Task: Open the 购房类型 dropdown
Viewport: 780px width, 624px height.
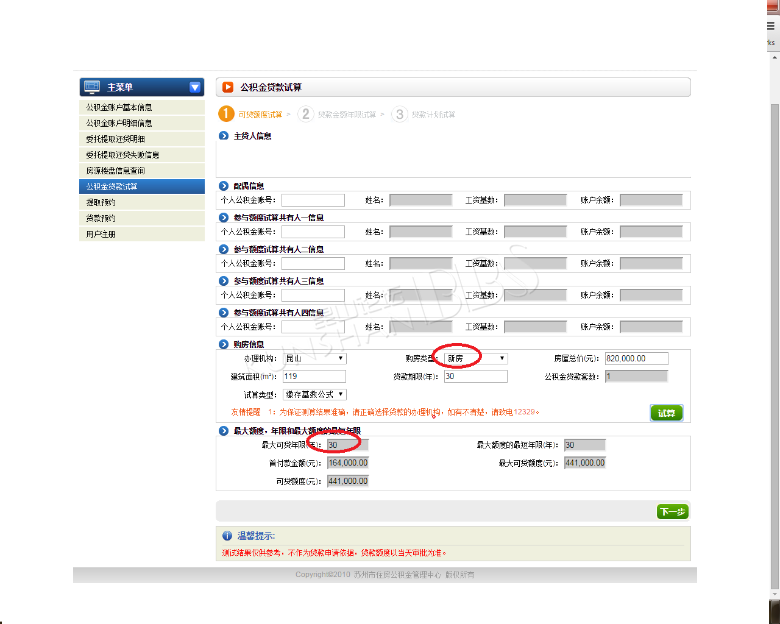Action: tap(476, 358)
